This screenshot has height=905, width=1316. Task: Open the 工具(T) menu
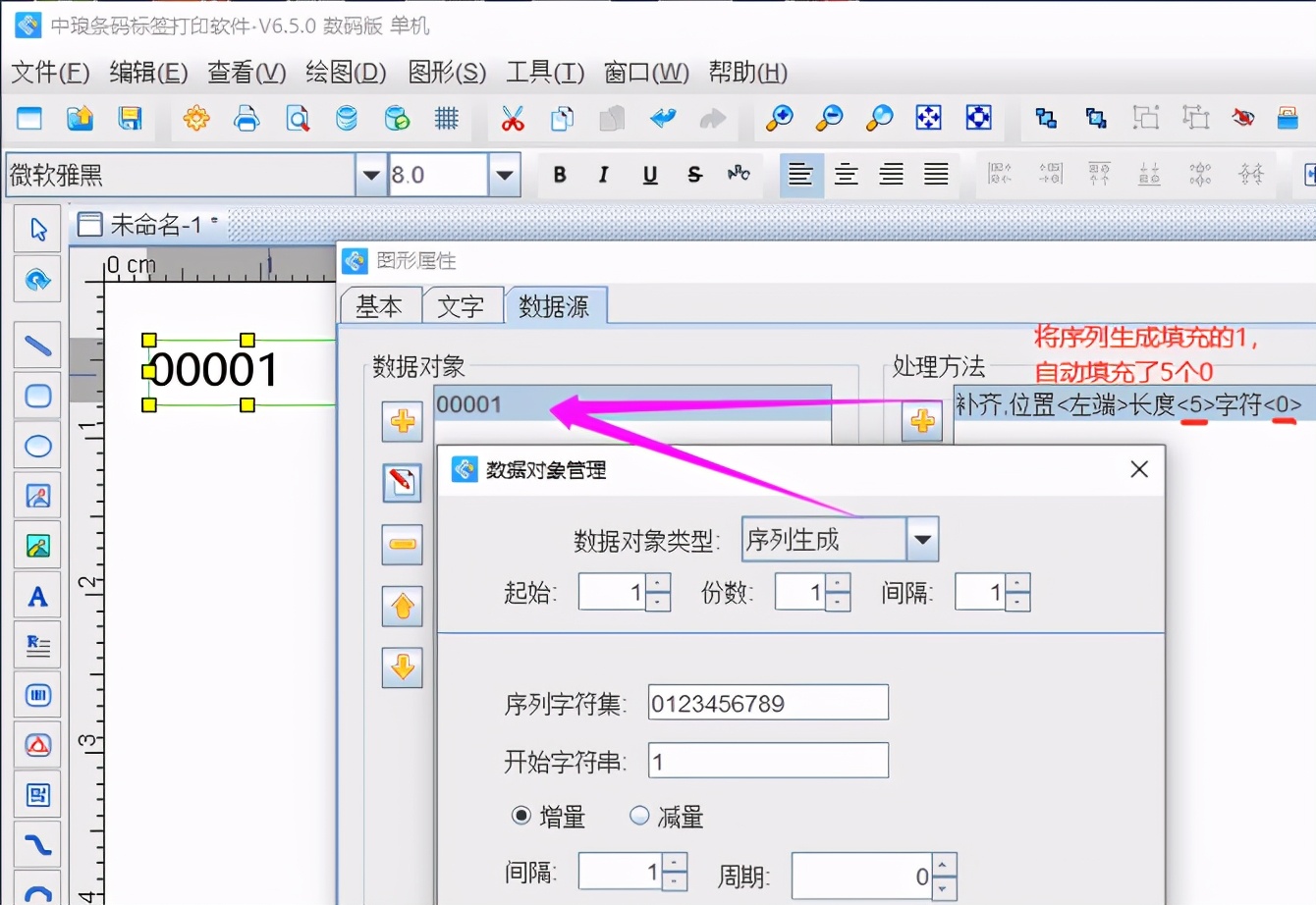point(544,73)
